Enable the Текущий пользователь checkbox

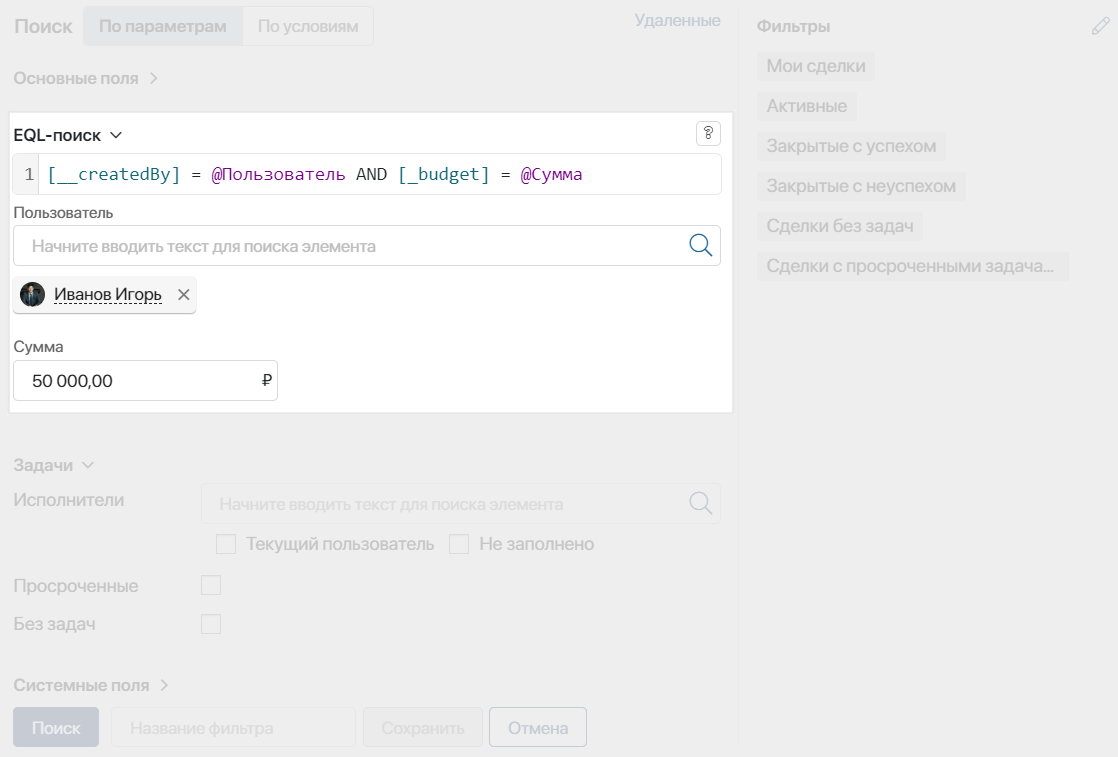click(x=226, y=544)
